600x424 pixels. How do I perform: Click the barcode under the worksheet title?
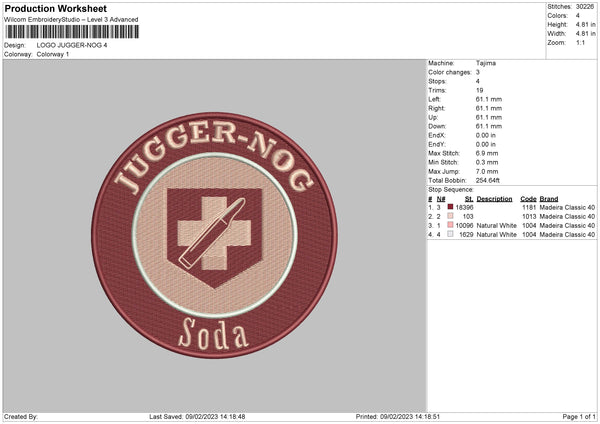tap(72, 32)
